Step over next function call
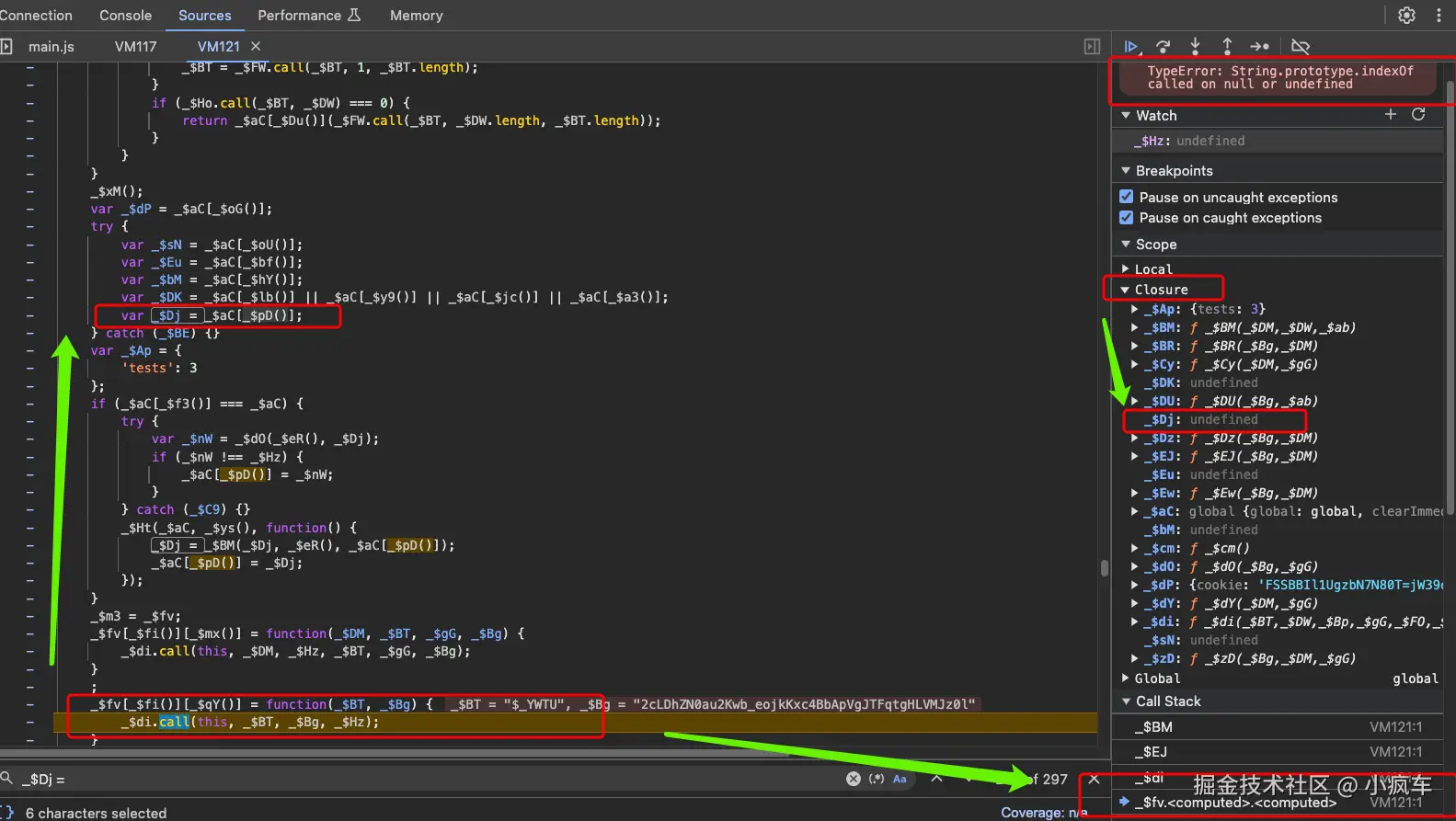 1164,46
